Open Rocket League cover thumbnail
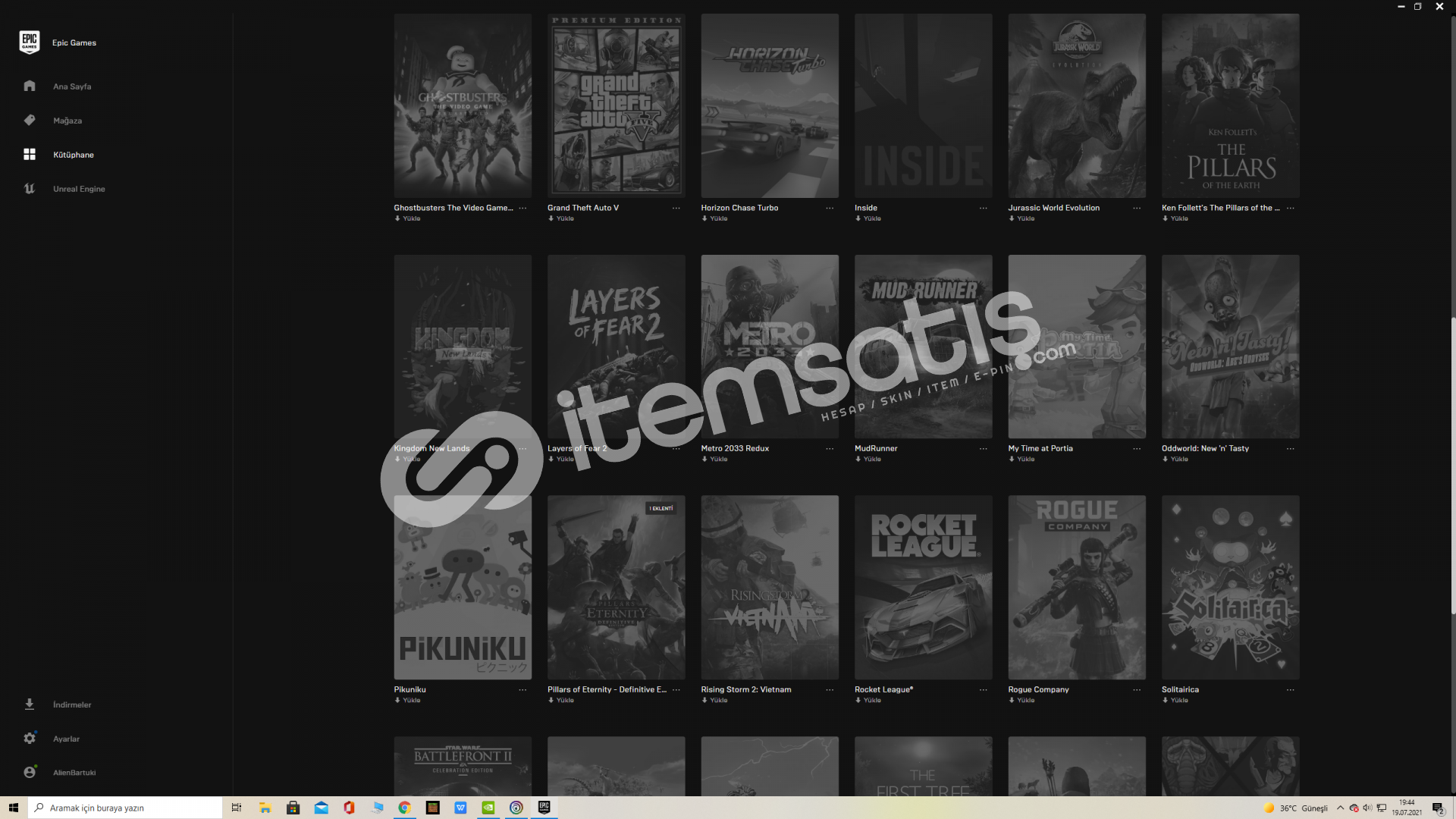This screenshot has width=1456, height=819. click(923, 587)
